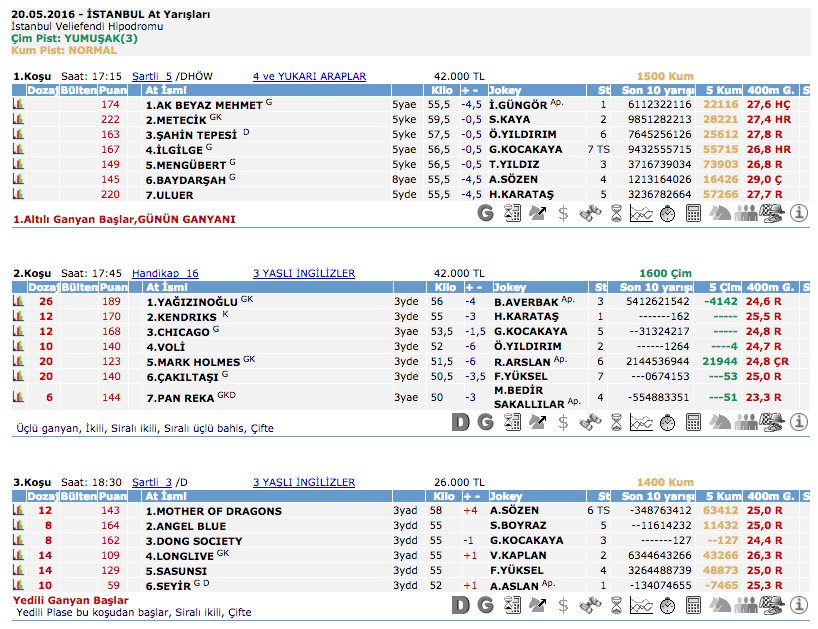818x629 pixels.
Task: Click the G icon in race 1 toolbar
Action: [x=486, y=212]
